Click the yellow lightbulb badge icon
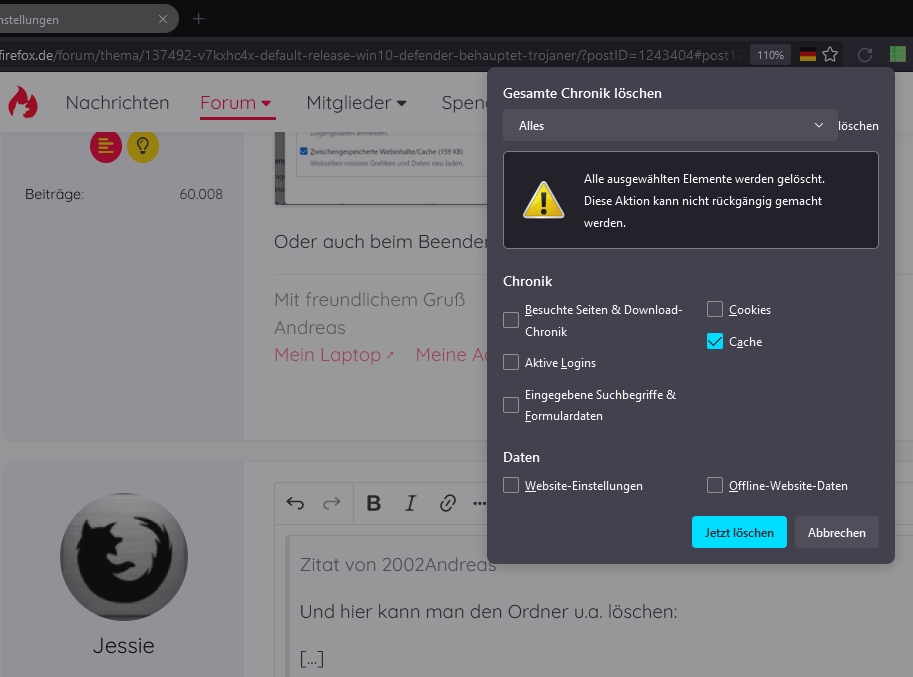Screen dimensions: 913x677 (x=143, y=146)
